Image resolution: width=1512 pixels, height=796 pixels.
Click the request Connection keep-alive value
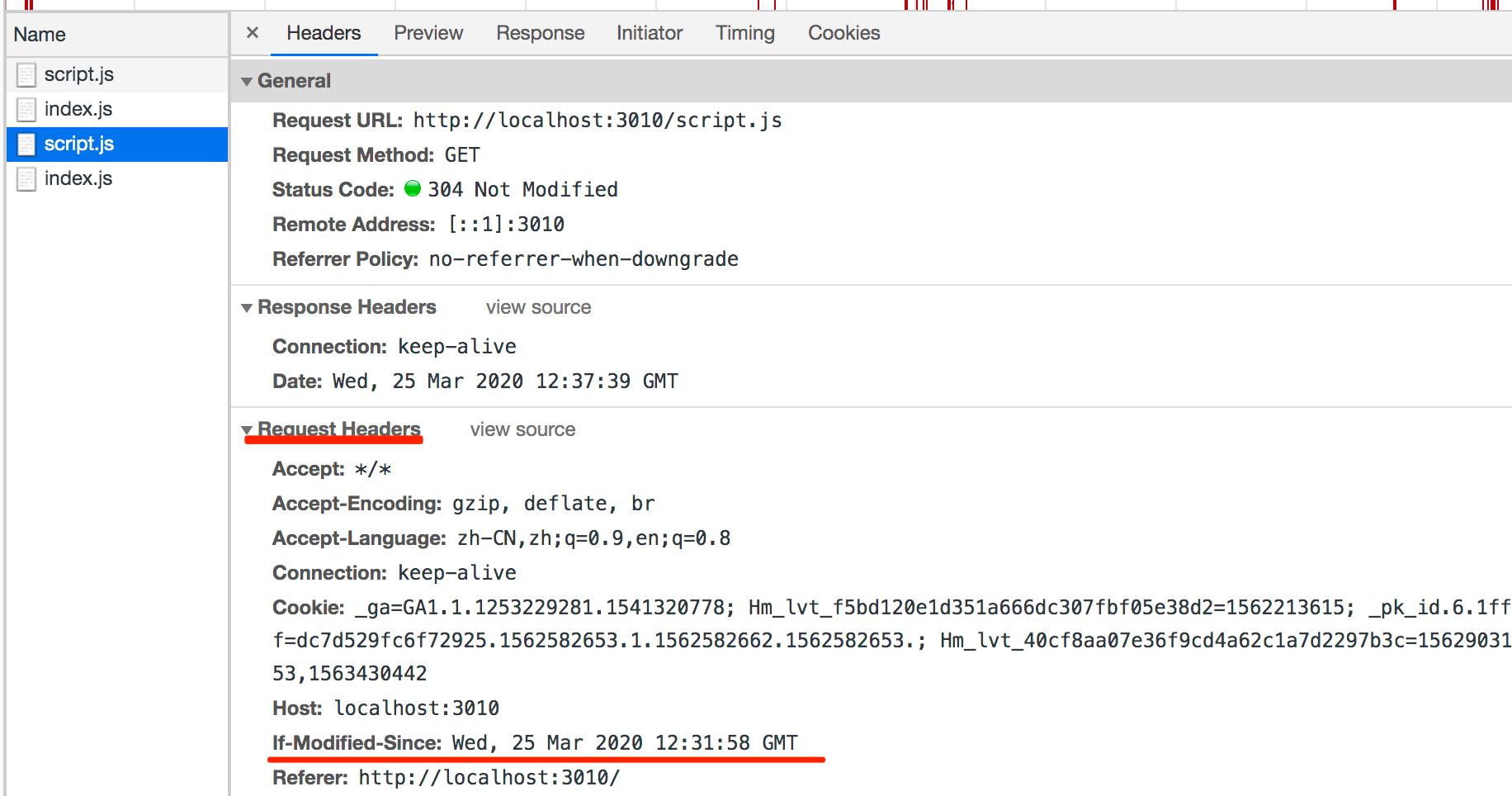(x=457, y=573)
